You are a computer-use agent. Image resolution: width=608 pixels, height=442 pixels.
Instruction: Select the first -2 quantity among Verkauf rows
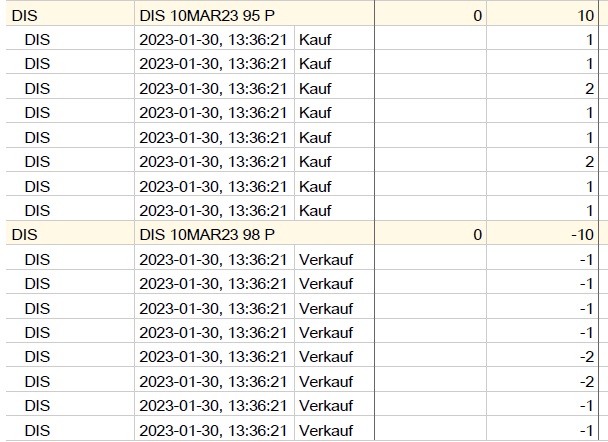586,357
